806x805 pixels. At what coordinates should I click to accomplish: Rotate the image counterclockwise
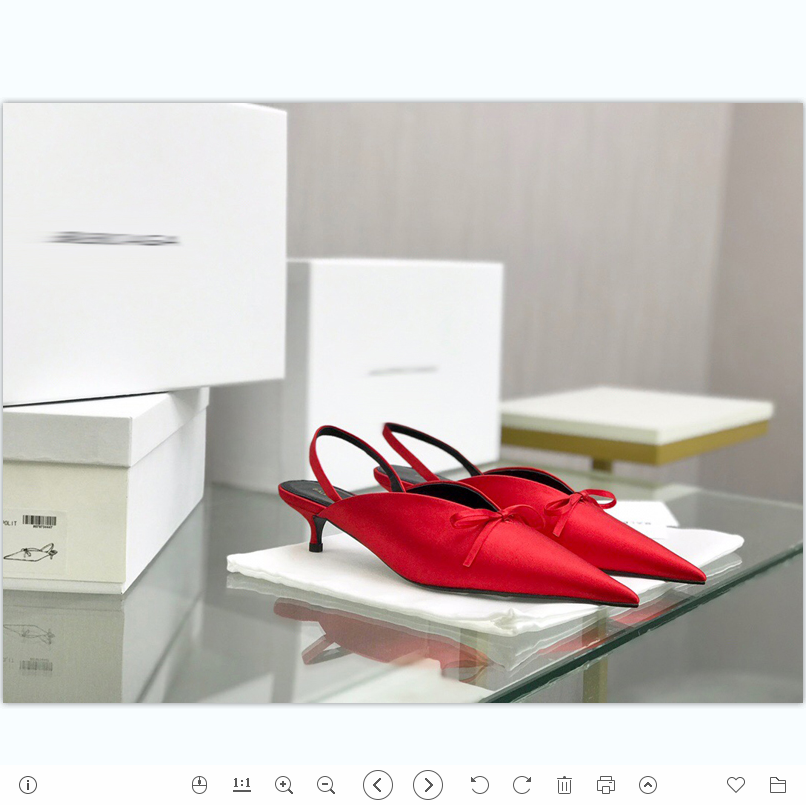(479, 785)
